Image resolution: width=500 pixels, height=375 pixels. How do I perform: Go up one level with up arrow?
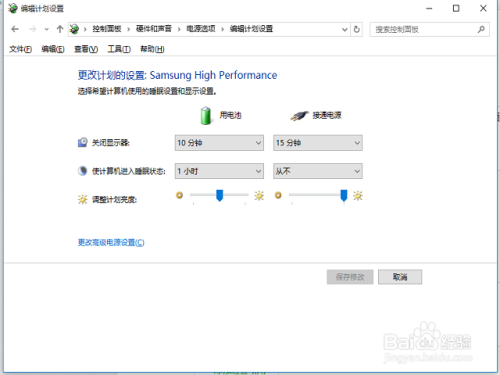click(60, 29)
